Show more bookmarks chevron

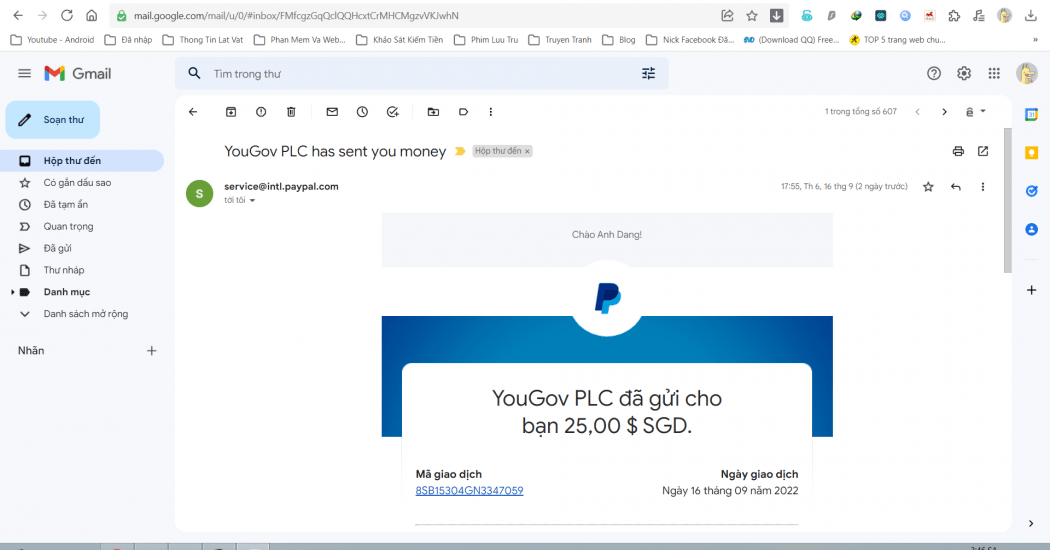coord(1035,40)
